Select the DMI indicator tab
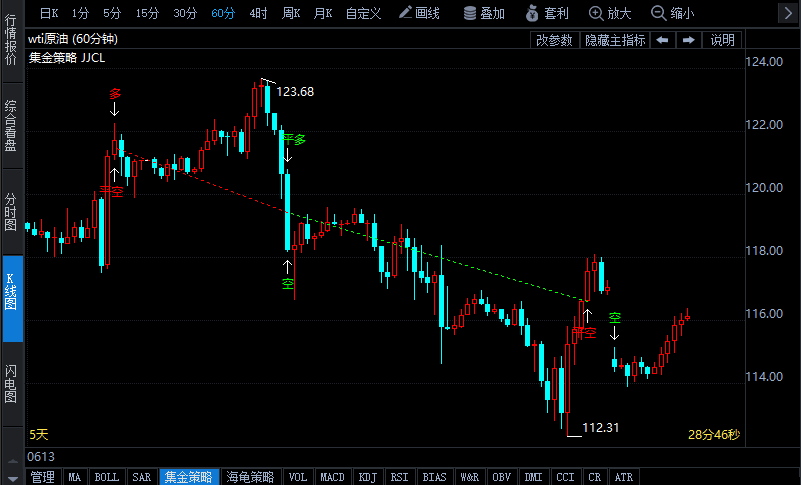The height and width of the screenshot is (485, 801). [533, 477]
